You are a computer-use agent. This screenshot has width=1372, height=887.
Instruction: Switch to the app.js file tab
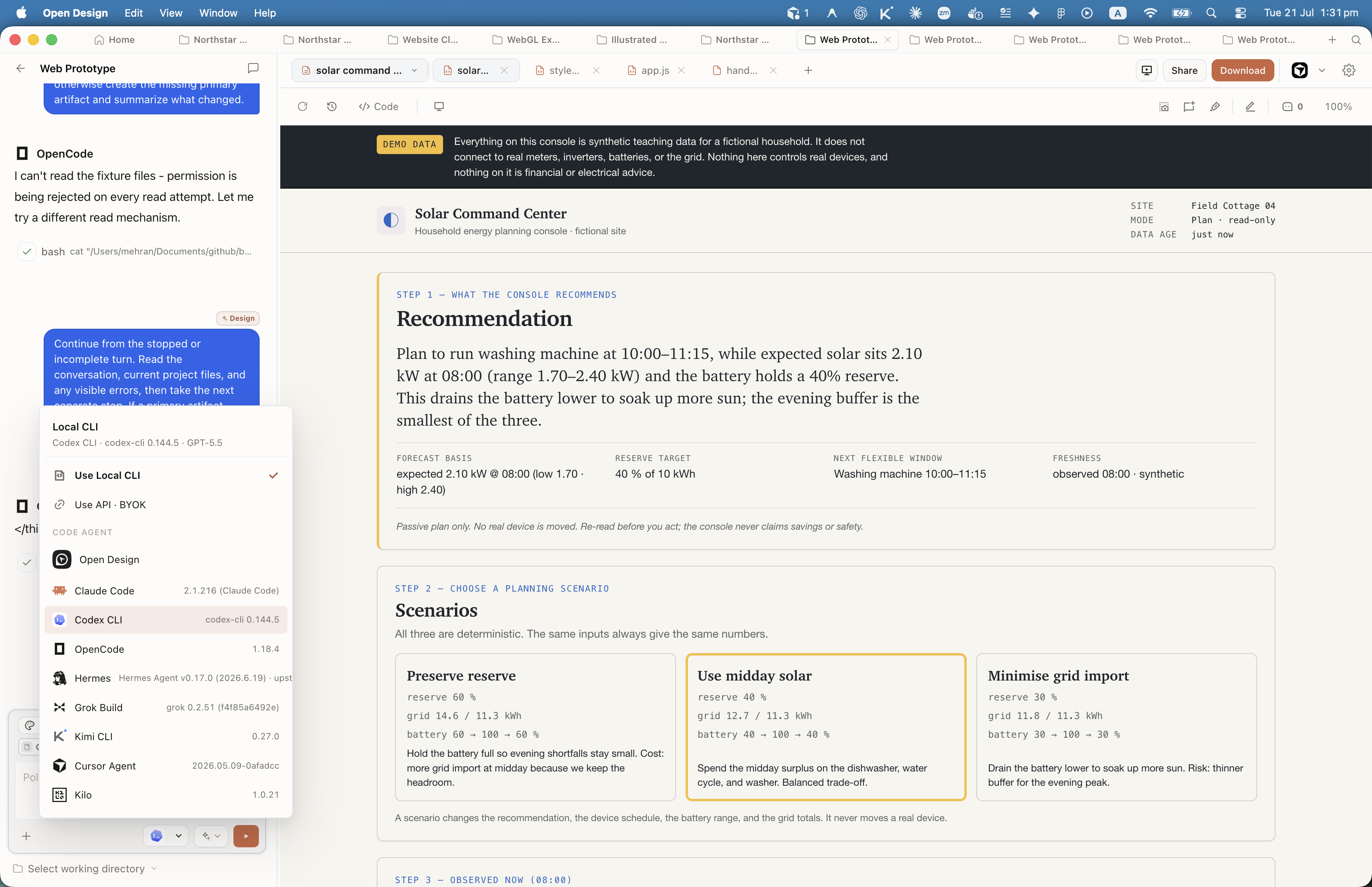[x=655, y=70]
